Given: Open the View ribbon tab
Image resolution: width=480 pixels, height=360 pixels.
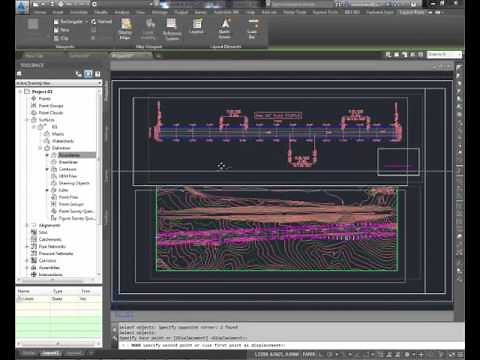Looking at the screenshot, I should pyautogui.click(x=140, y=12).
